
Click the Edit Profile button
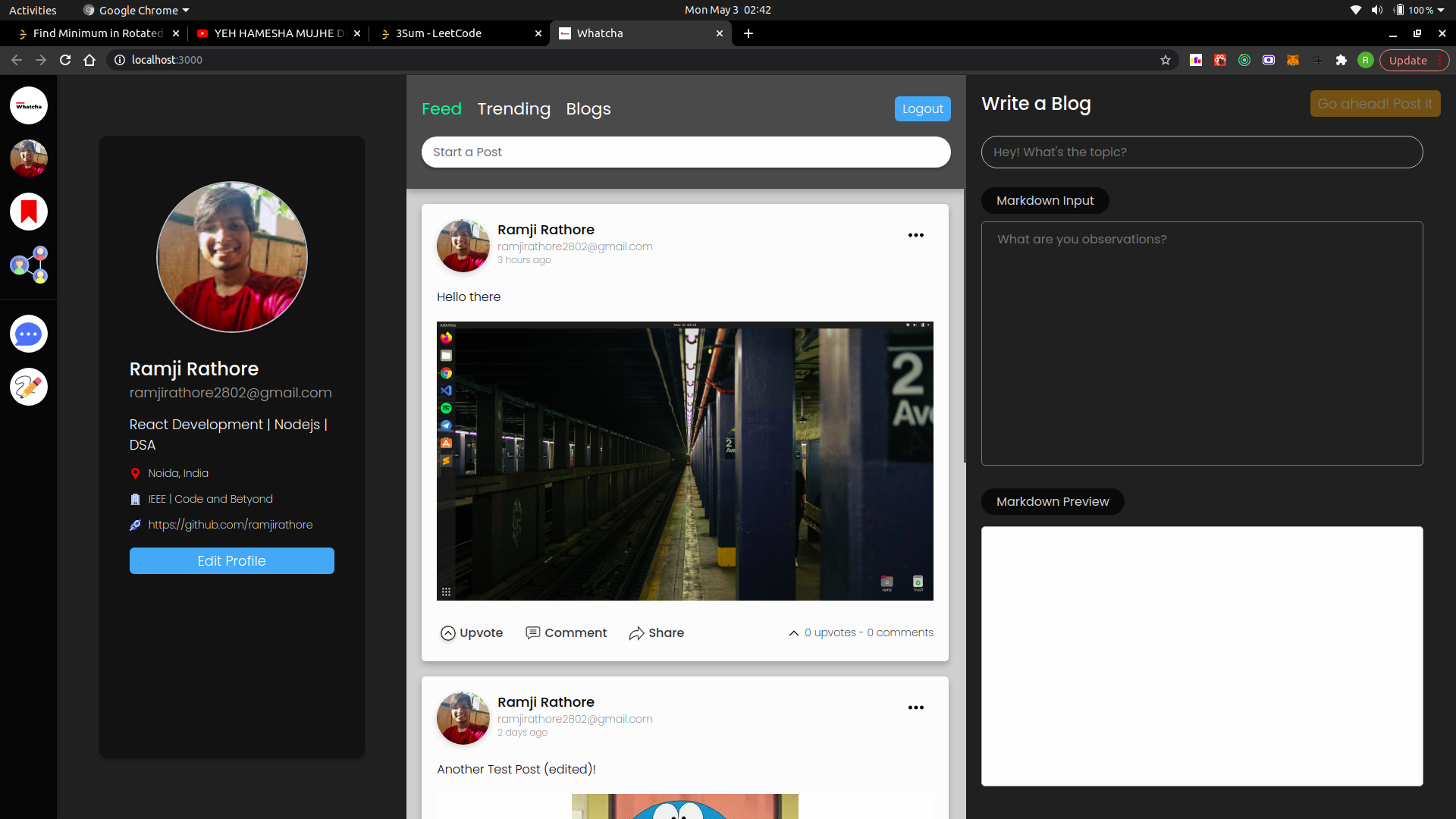[x=231, y=561]
